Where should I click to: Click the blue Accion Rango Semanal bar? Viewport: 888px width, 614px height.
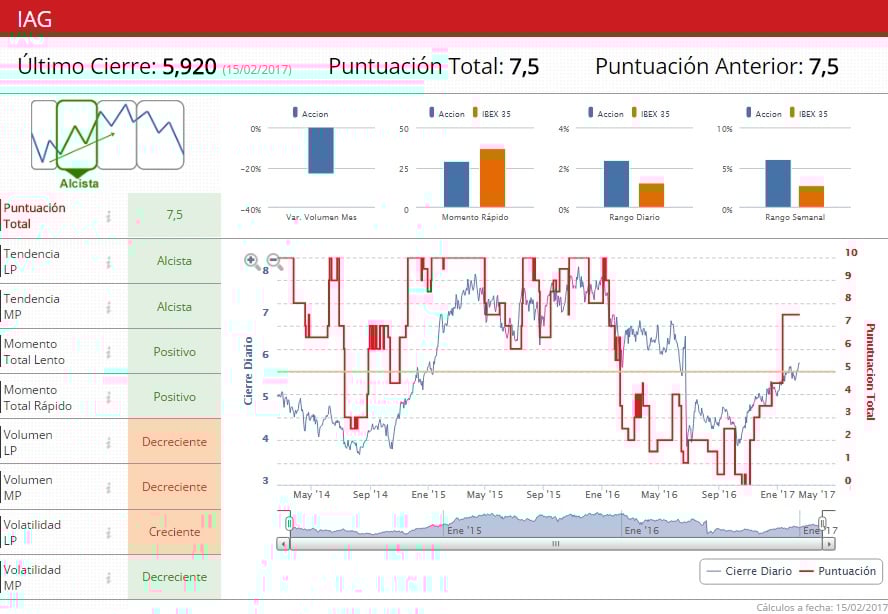(778, 184)
